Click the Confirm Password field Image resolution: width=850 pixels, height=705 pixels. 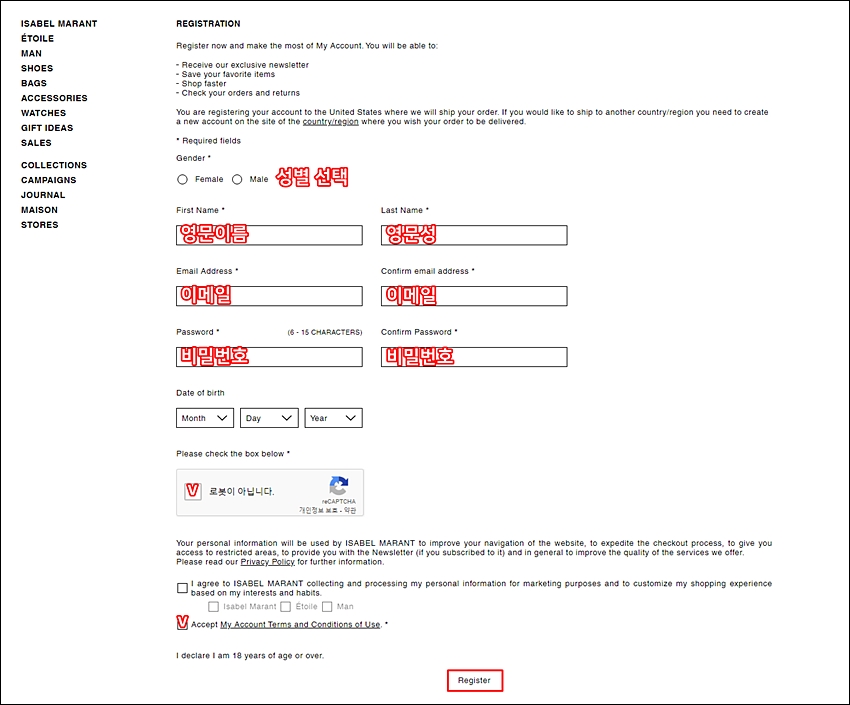(474, 357)
